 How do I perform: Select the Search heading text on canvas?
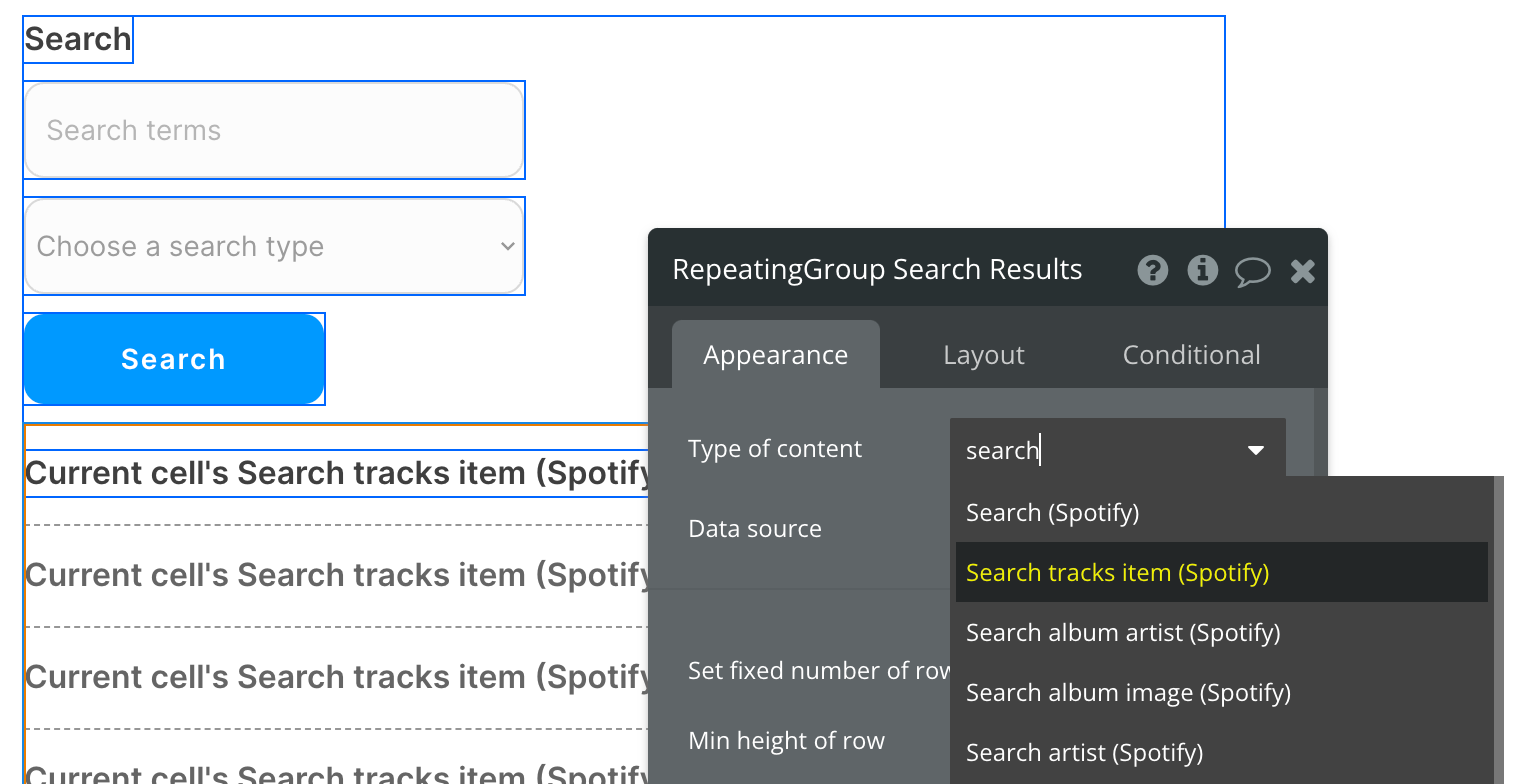pos(78,39)
